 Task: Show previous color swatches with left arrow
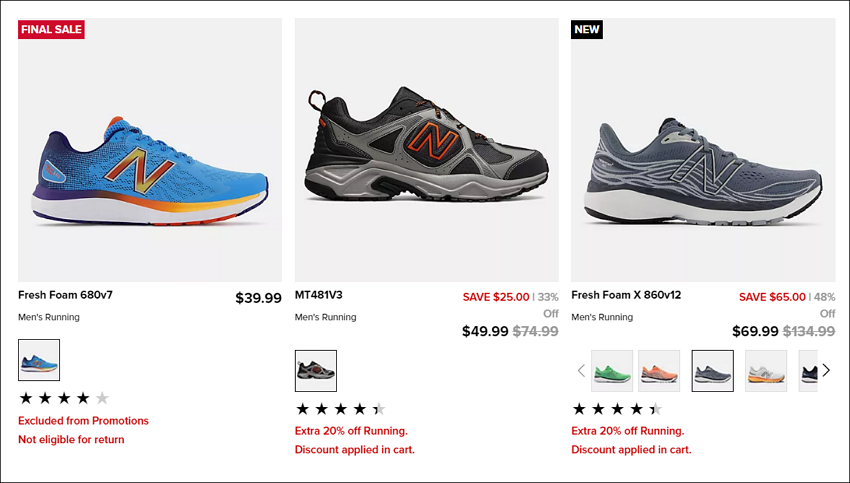click(581, 371)
